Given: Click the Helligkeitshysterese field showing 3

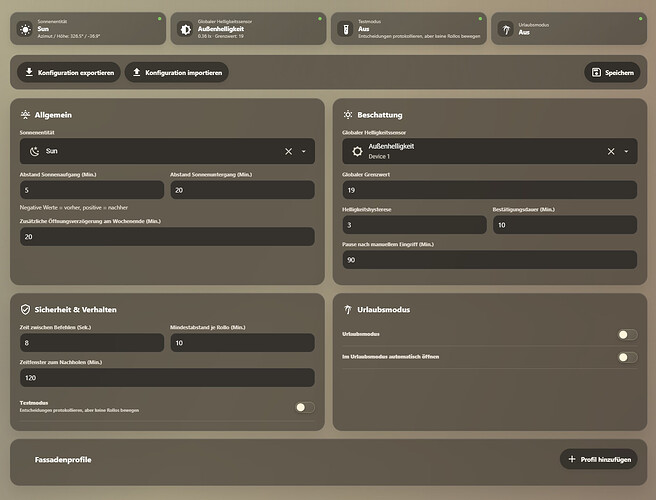Looking at the screenshot, I should pyautogui.click(x=415, y=225).
